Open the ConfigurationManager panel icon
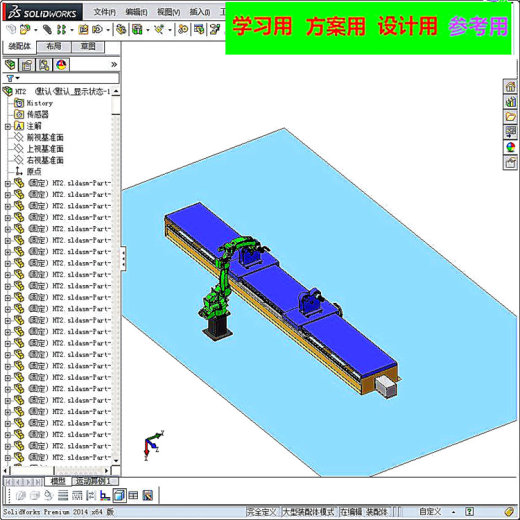This screenshot has width=520, height=520. pyautogui.click(x=44, y=65)
